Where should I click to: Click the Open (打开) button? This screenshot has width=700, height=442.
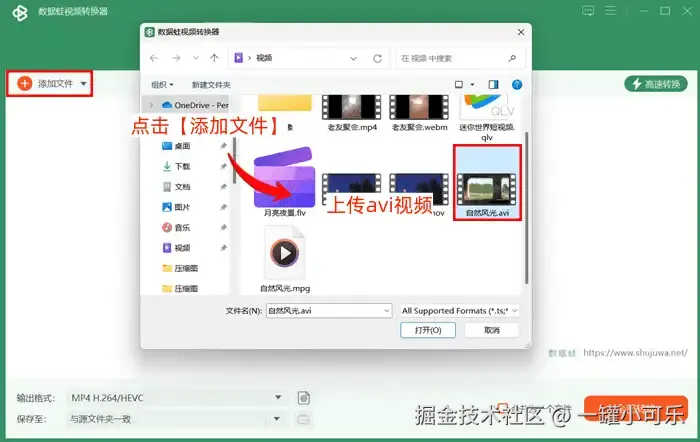(428, 330)
